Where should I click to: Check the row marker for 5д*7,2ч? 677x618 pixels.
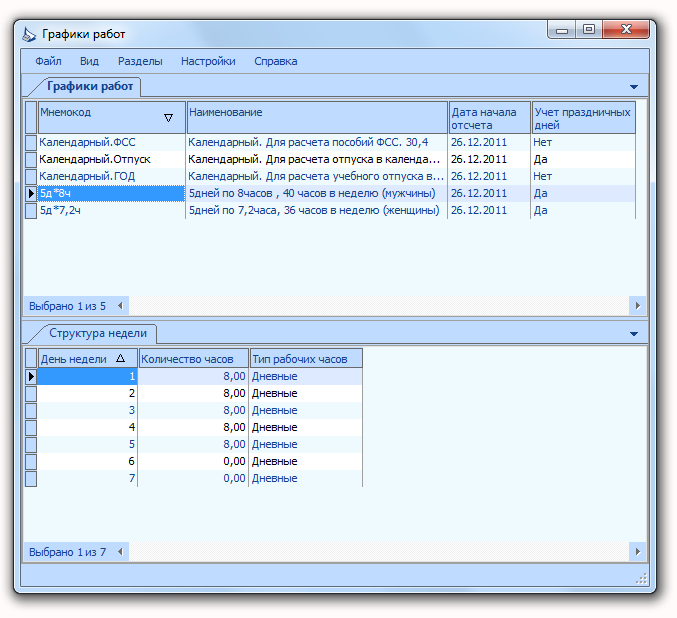[x=31, y=210]
